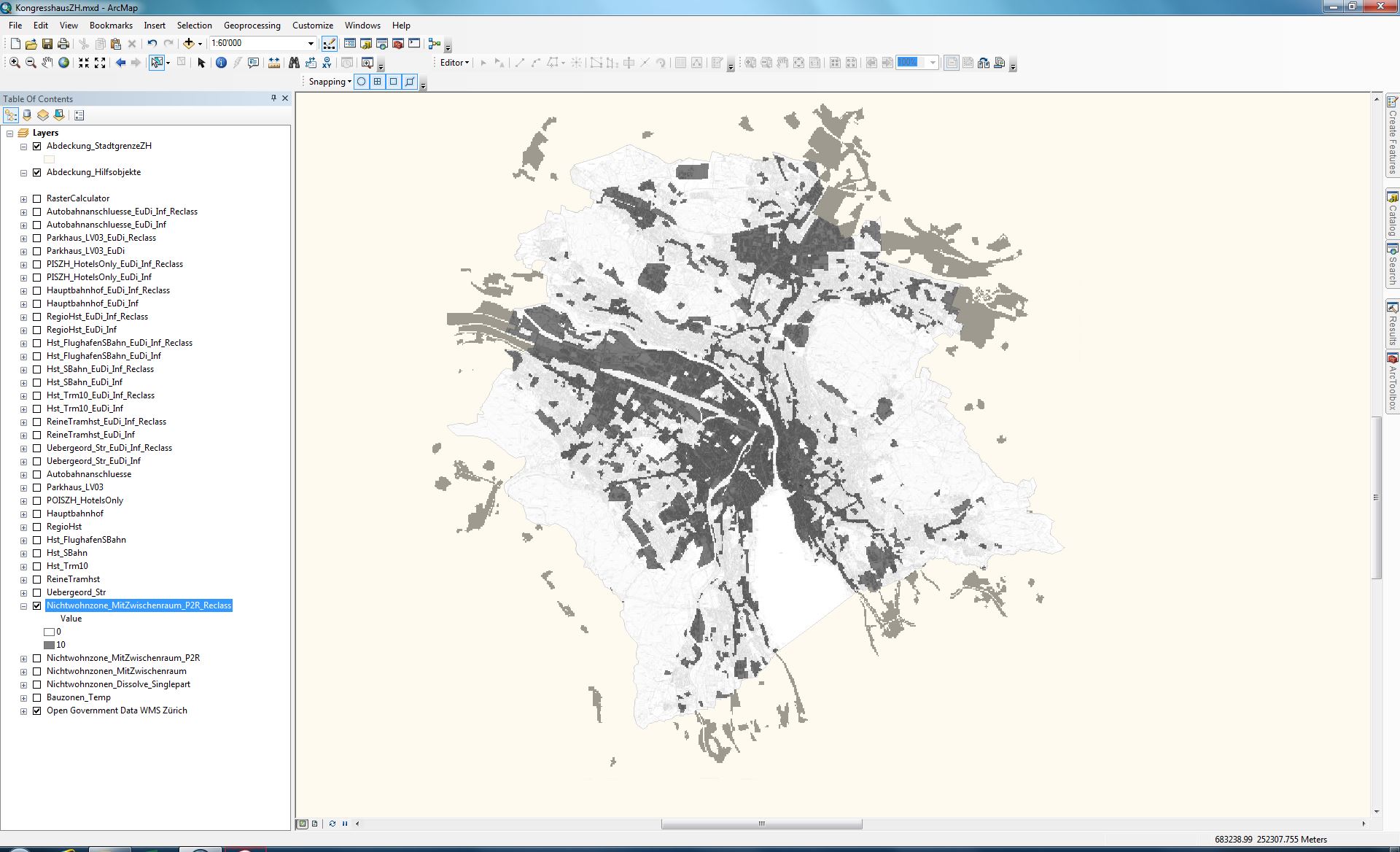Open the Geoprocessing menu
This screenshot has width=1400, height=852.
(252, 25)
